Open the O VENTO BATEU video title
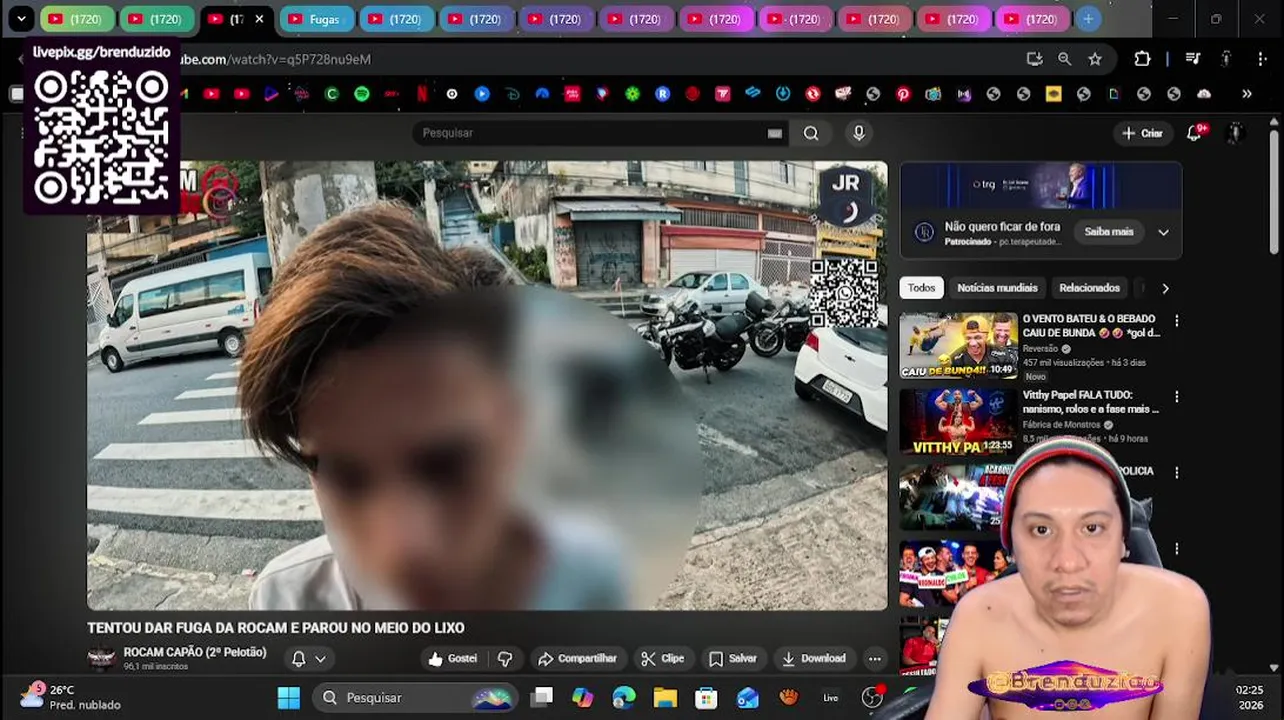This screenshot has height=720, width=1284. point(1091,325)
